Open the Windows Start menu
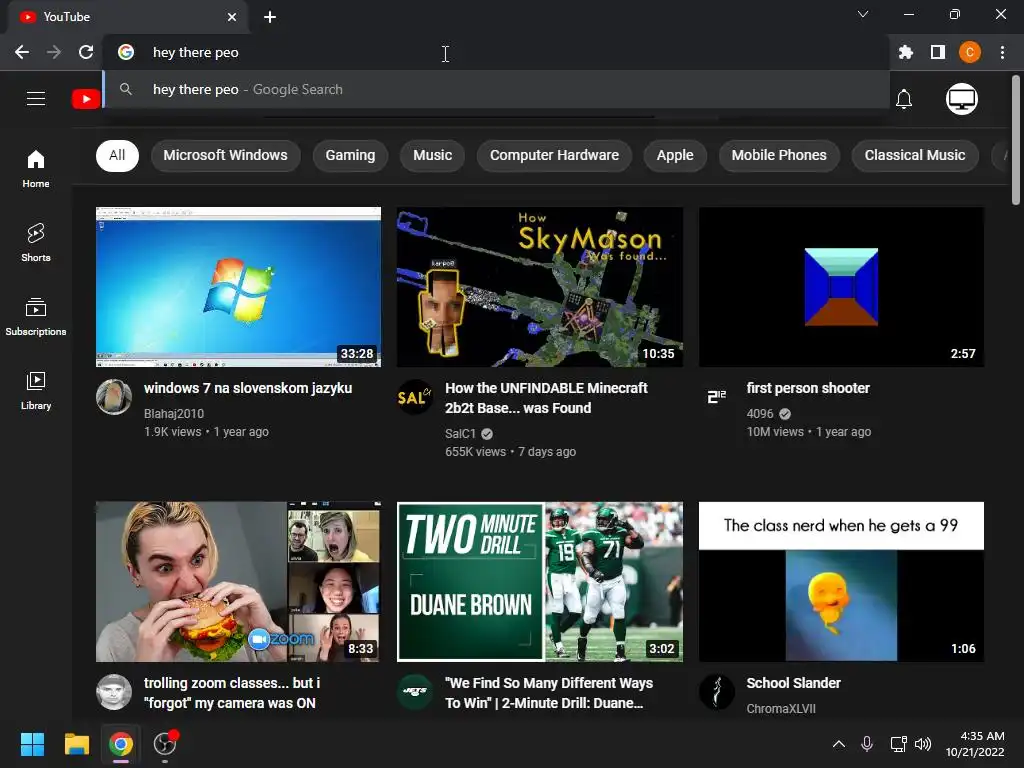The height and width of the screenshot is (768, 1024). [32, 744]
